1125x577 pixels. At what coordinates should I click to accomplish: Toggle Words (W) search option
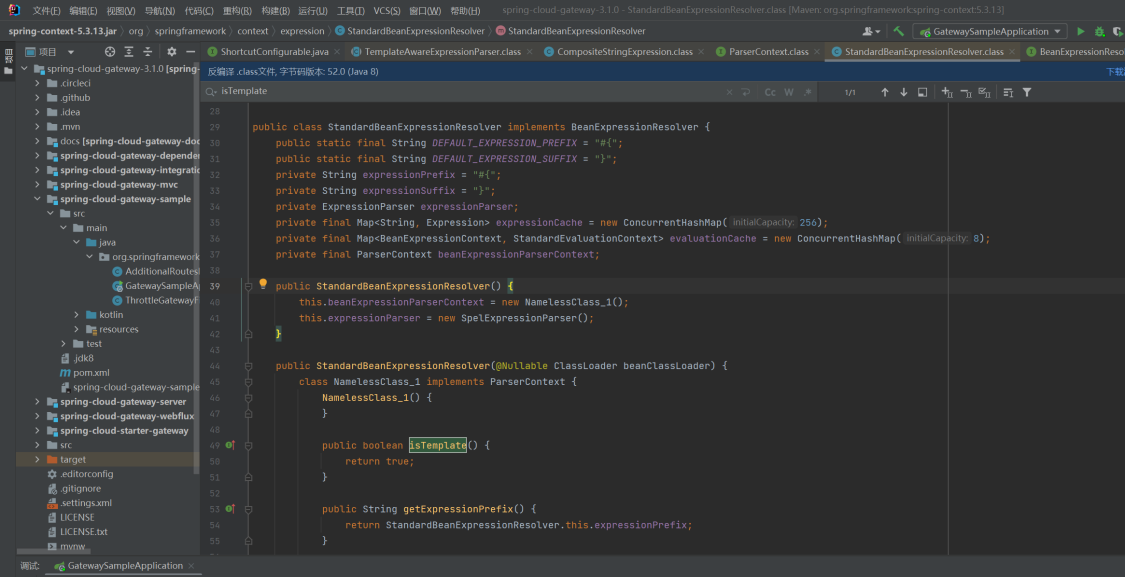pos(789,92)
